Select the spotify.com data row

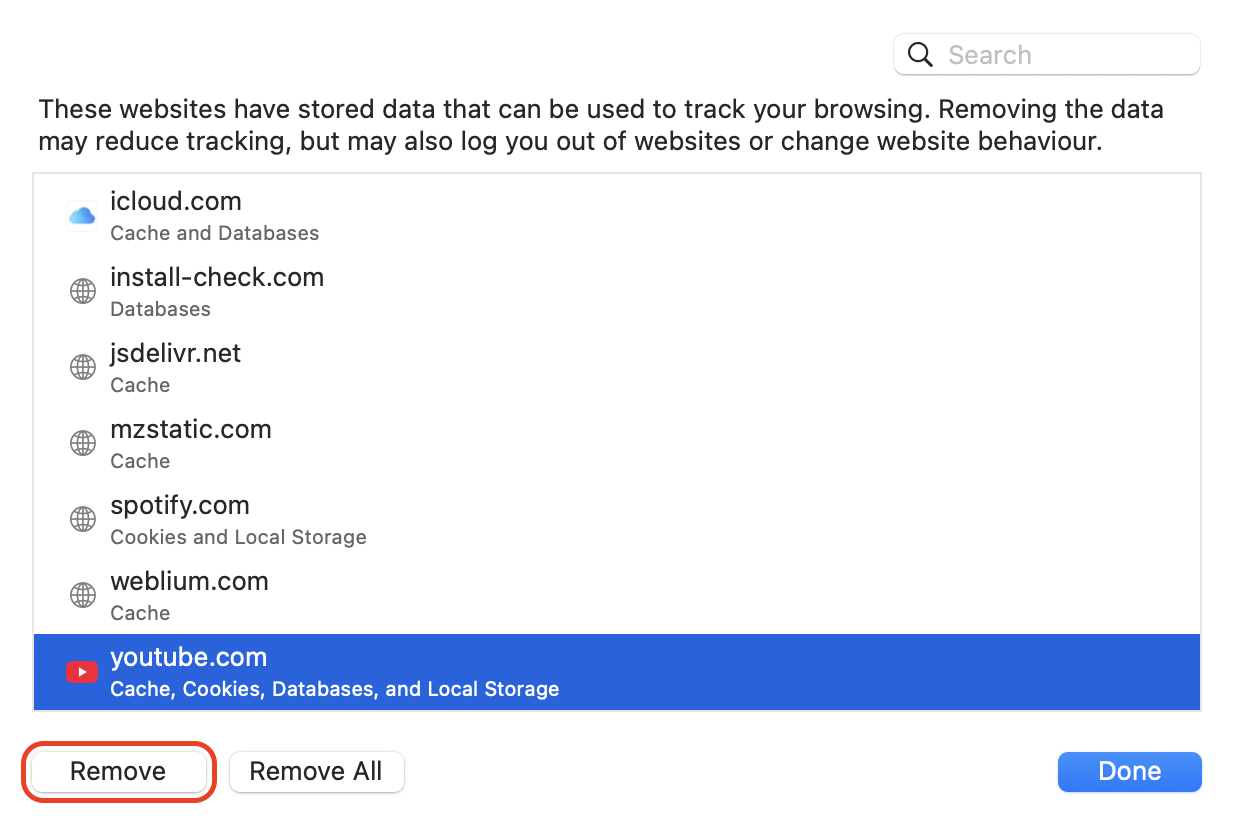(400, 519)
